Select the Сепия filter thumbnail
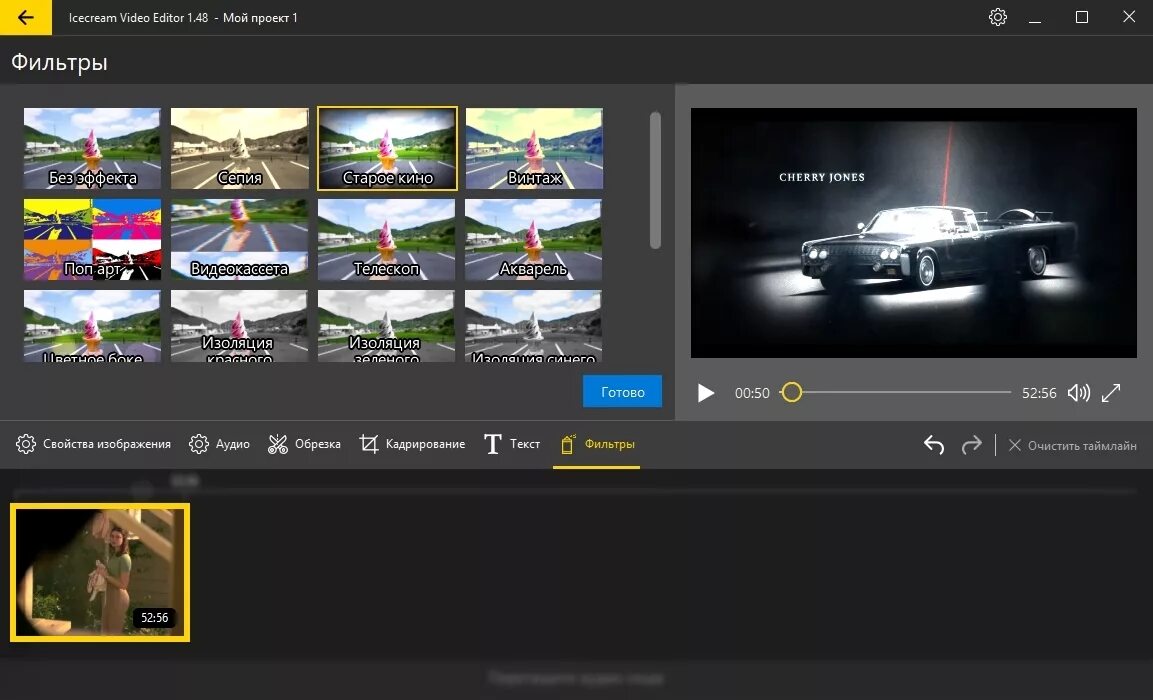This screenshot has height=700, width=1153. [x=240, y=149]
